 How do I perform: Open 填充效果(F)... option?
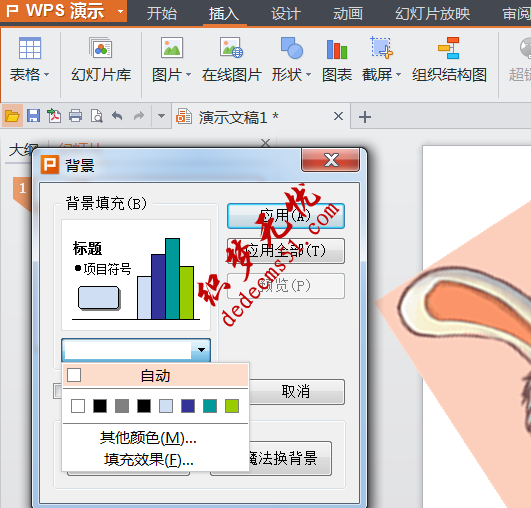pos(149,460)
